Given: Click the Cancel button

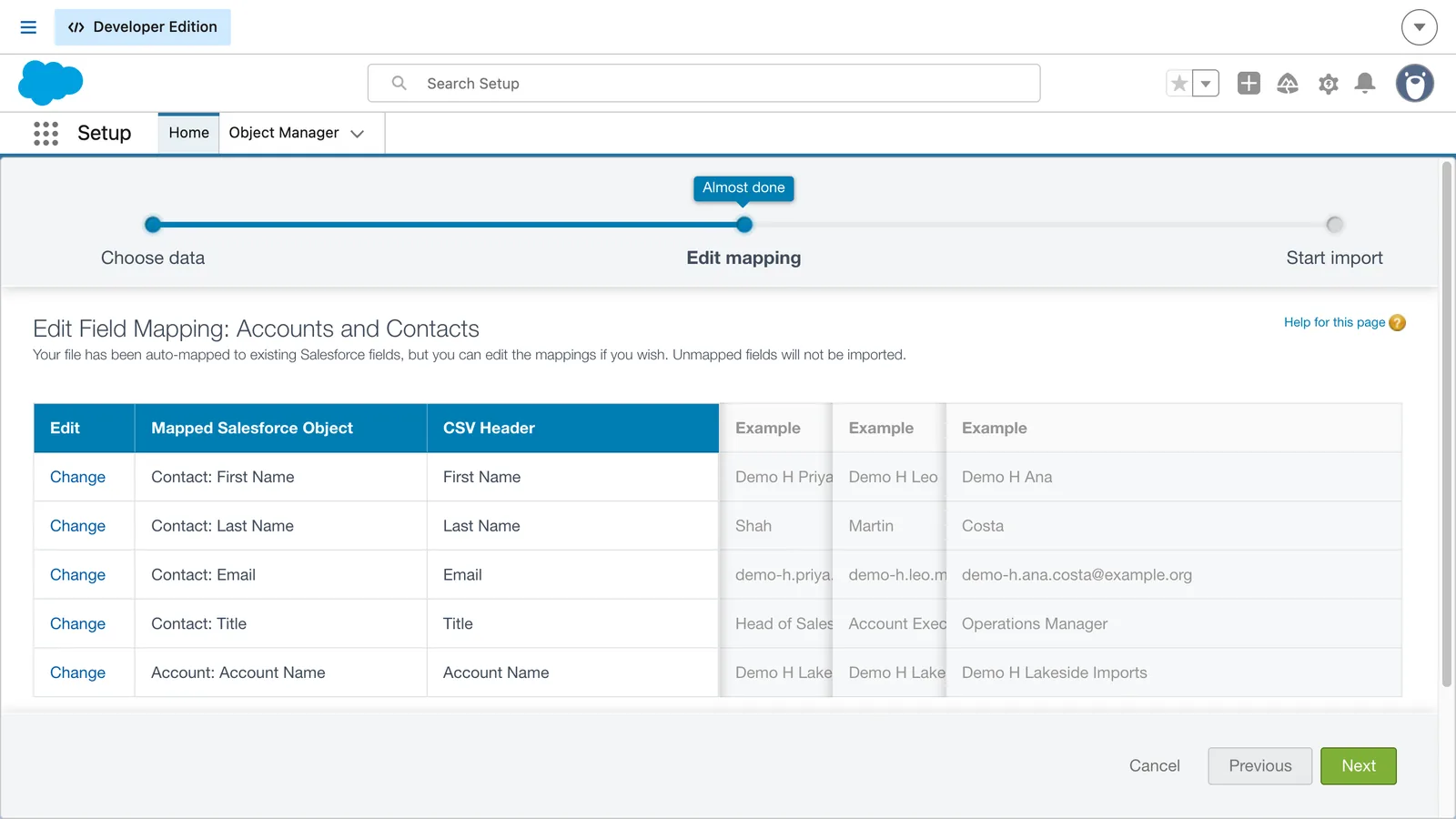Looking at the screenshot, I should (1154, 766).
